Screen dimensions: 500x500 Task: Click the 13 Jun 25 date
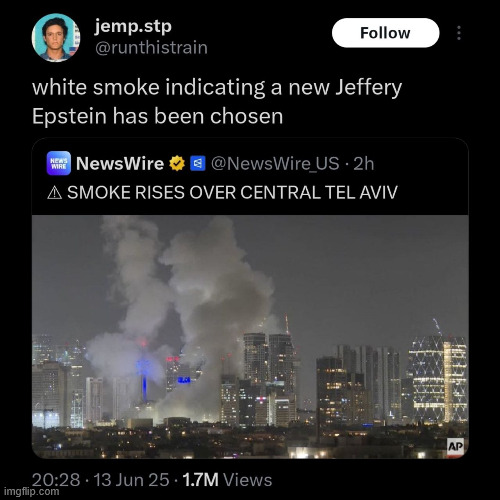click(x=131, y=480)
